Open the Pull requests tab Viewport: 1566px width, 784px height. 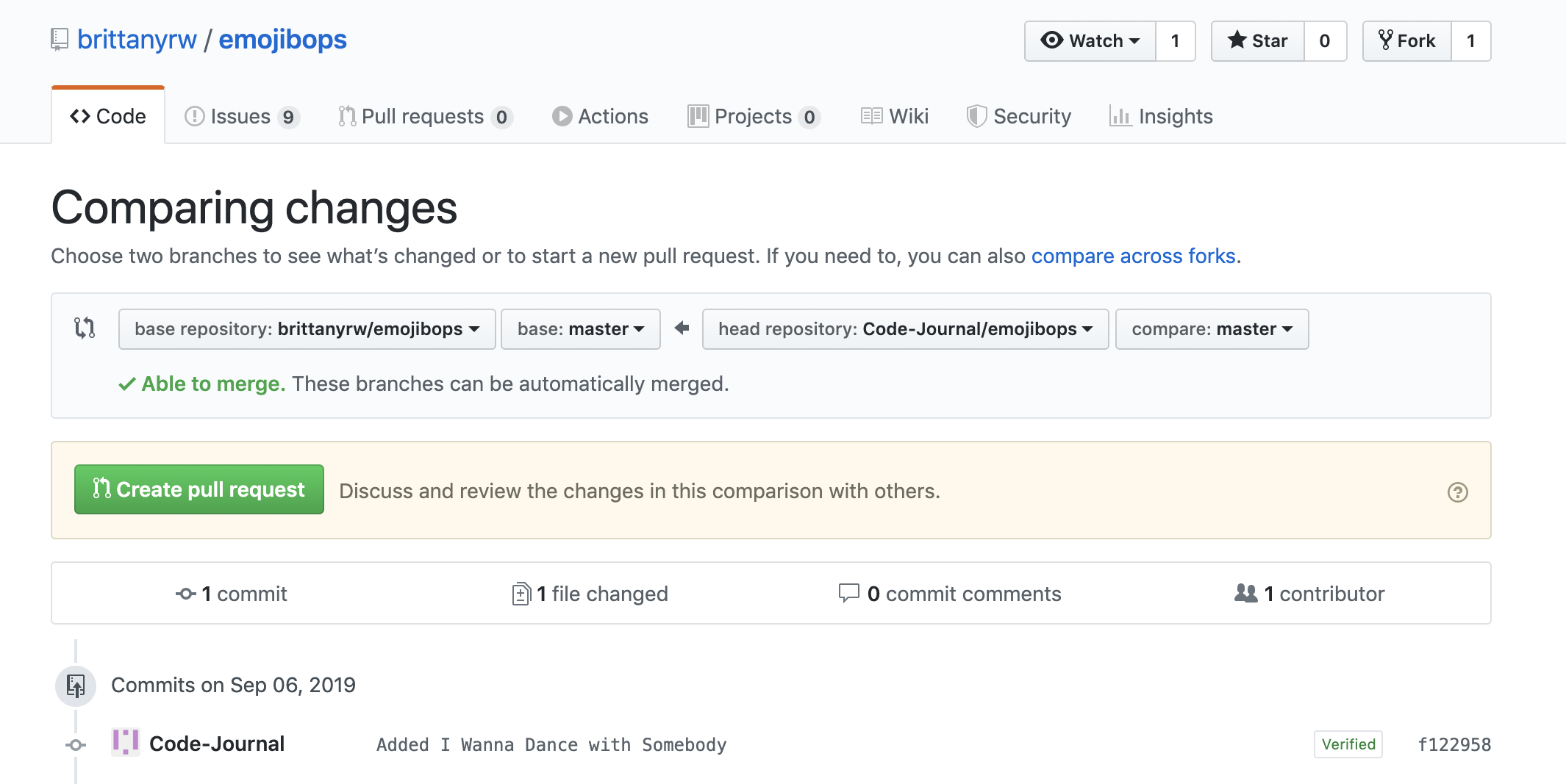click(423, 116)
